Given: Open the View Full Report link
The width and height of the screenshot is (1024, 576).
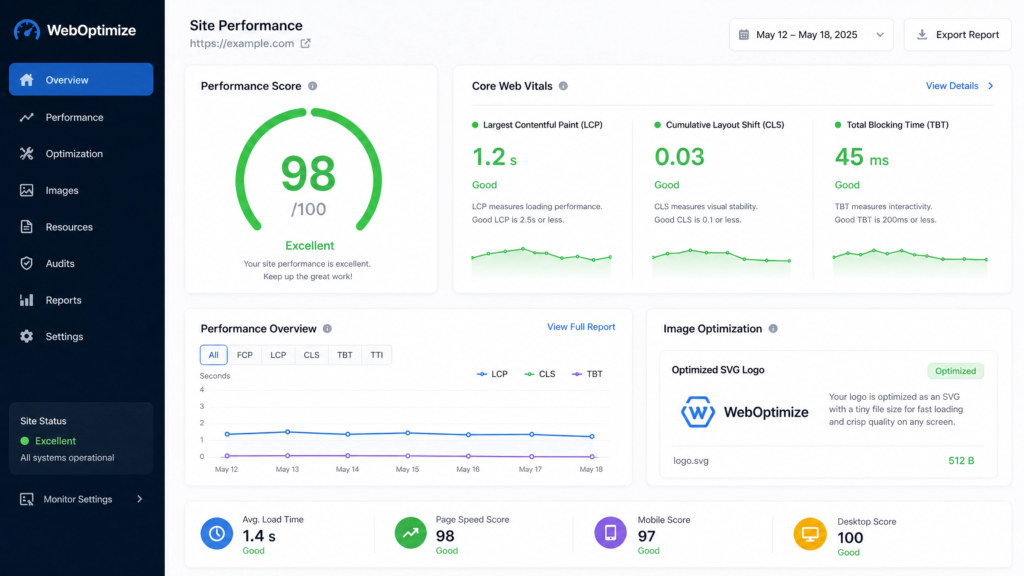Looking at the screenshot, I should point(581,327).
